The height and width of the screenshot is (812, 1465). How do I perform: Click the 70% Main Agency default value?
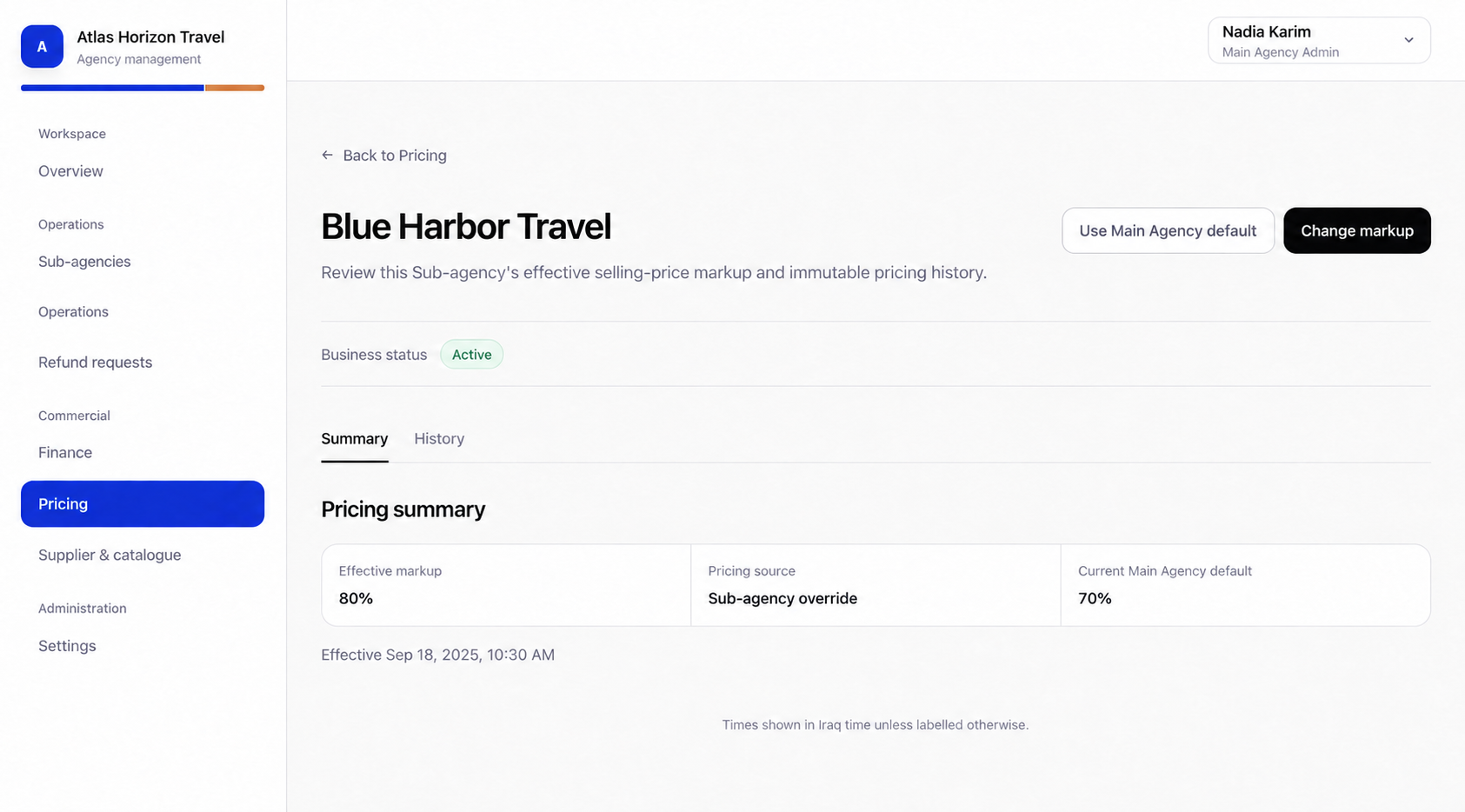click(x=1095, y=599)
